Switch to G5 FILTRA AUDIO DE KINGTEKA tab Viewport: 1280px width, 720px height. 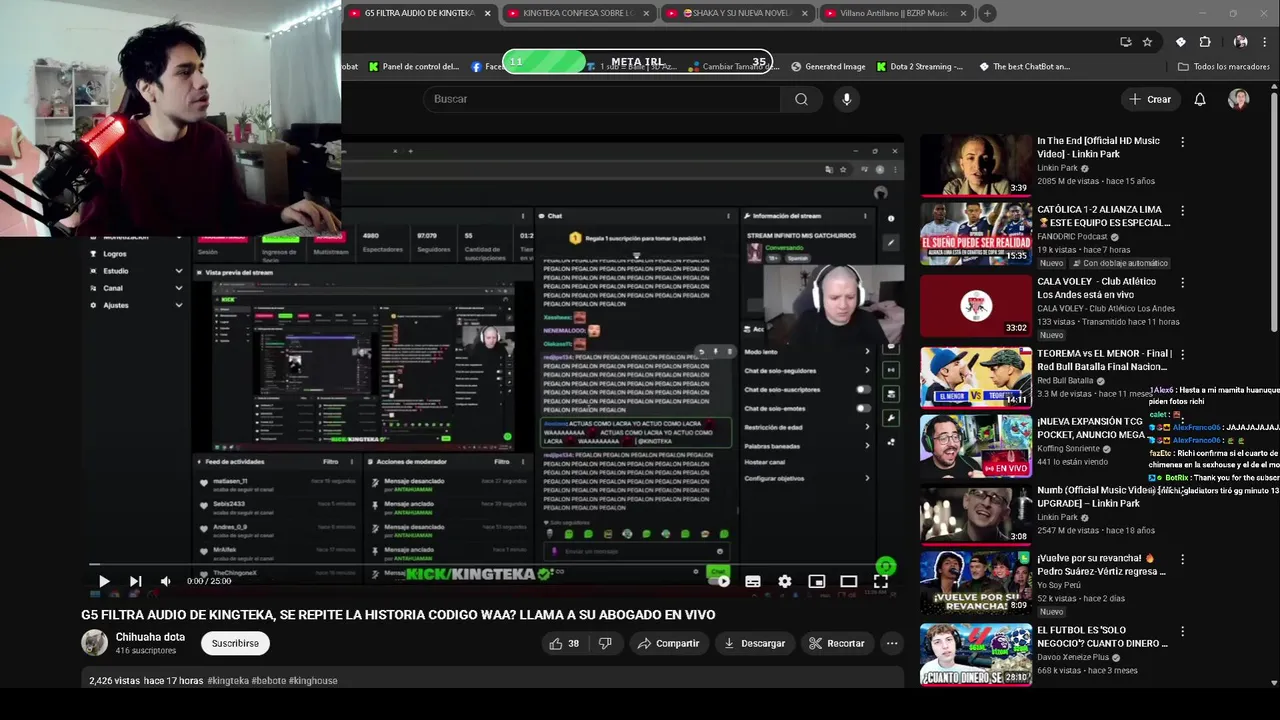420,13
